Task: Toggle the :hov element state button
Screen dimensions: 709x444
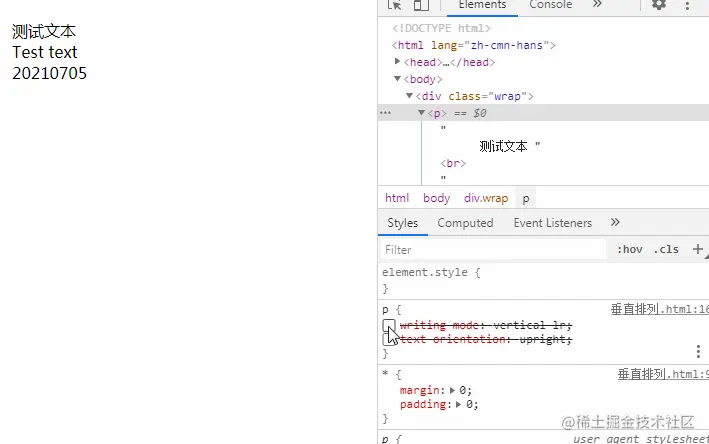Action: [x=629, y=249]
